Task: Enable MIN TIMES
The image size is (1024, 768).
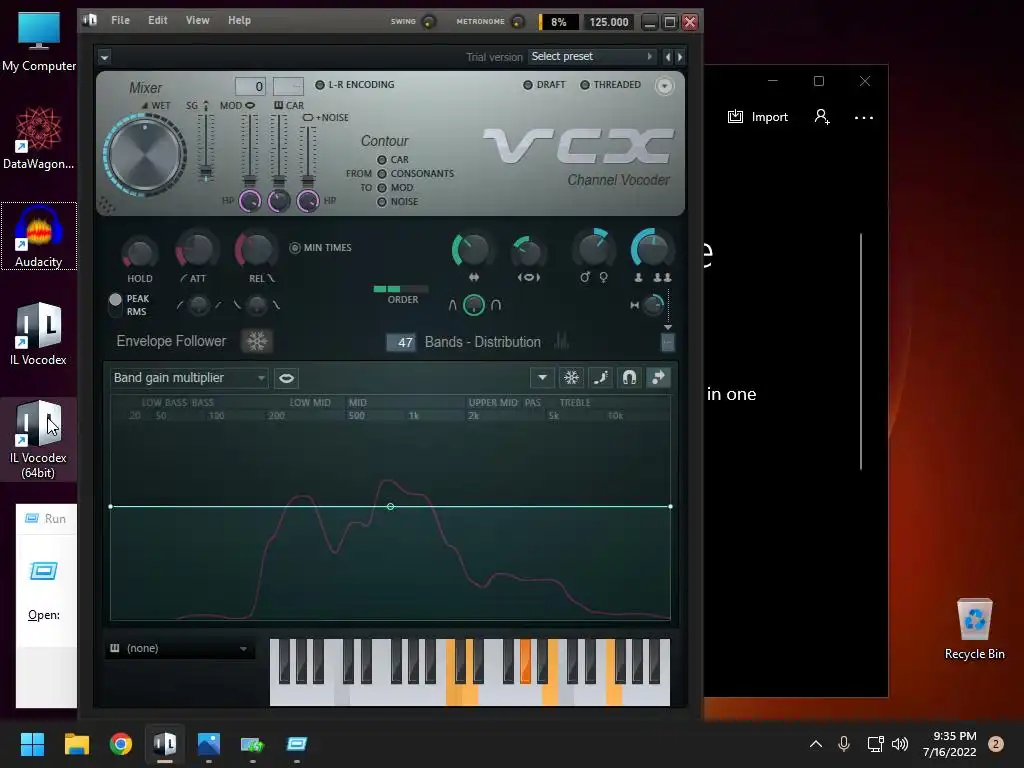Action: click(x=321, y=248)
